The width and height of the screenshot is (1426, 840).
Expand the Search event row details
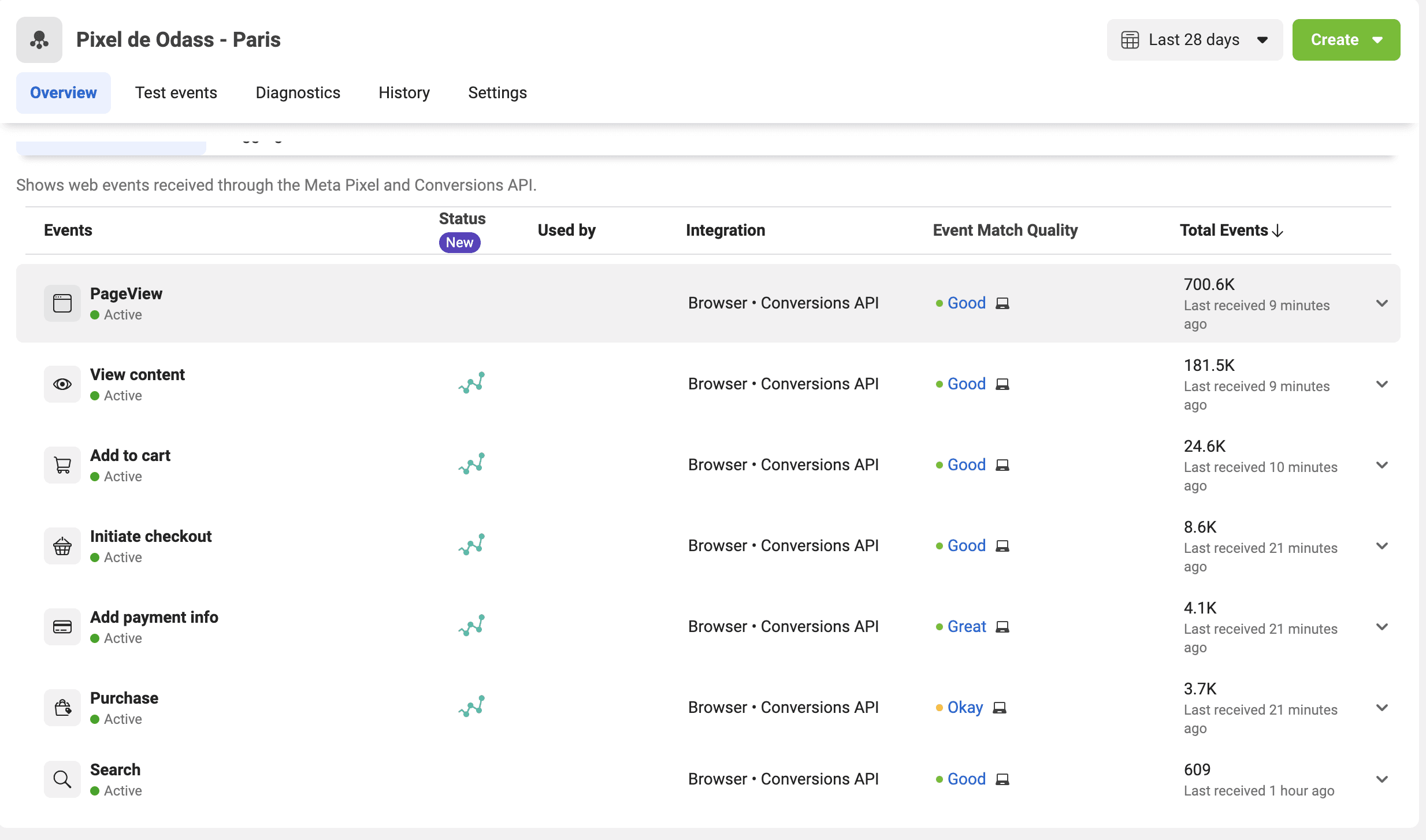coord(1382,779)
